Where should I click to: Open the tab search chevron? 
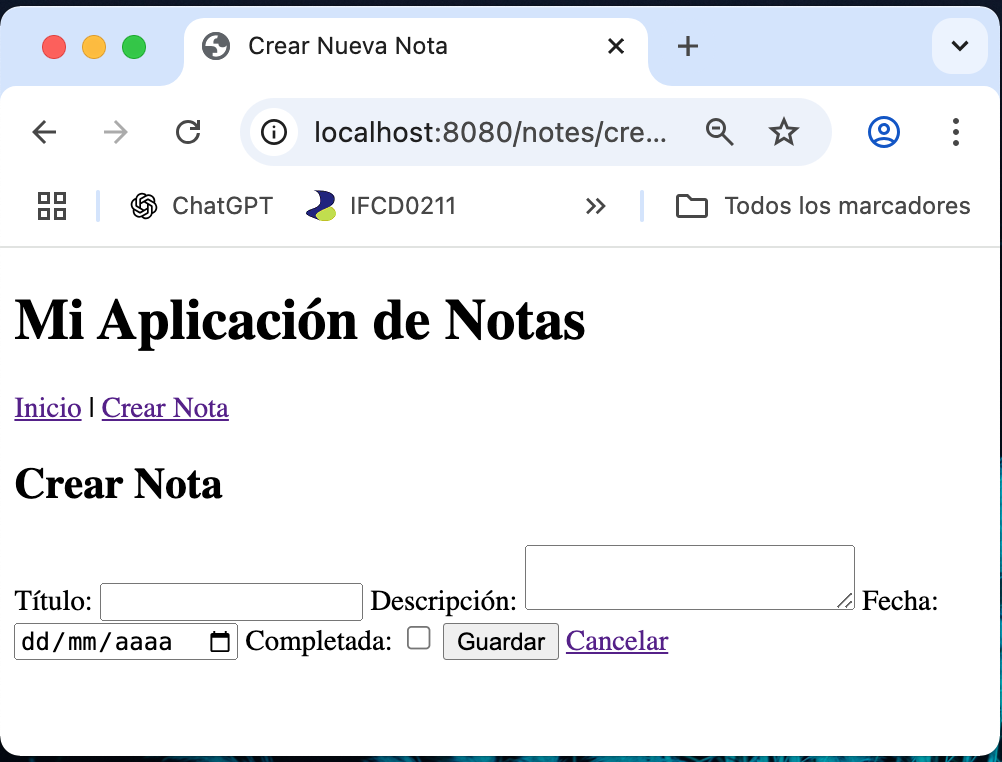(959, 47)
